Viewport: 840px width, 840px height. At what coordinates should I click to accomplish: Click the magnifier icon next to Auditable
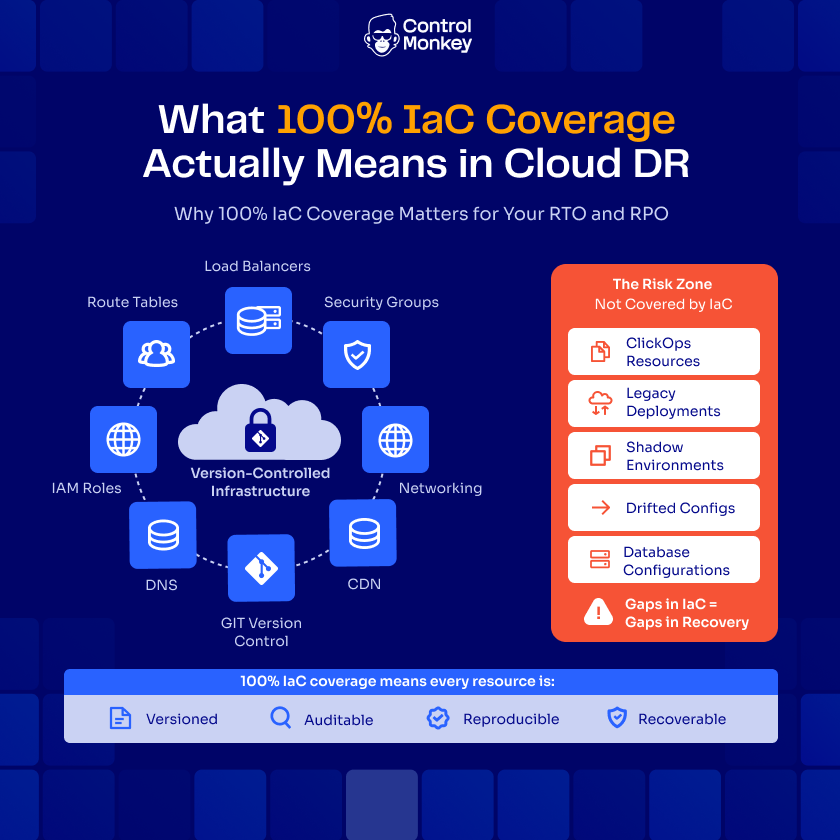(280, 718)
